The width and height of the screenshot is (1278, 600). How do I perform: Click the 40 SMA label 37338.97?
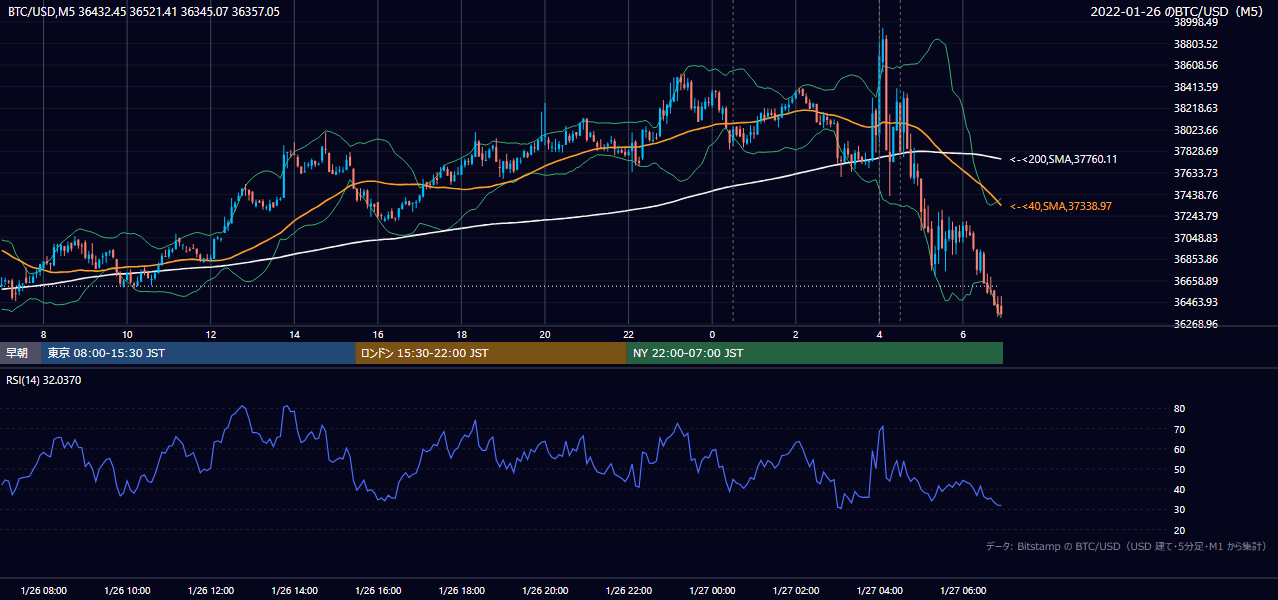[1060, 206]
